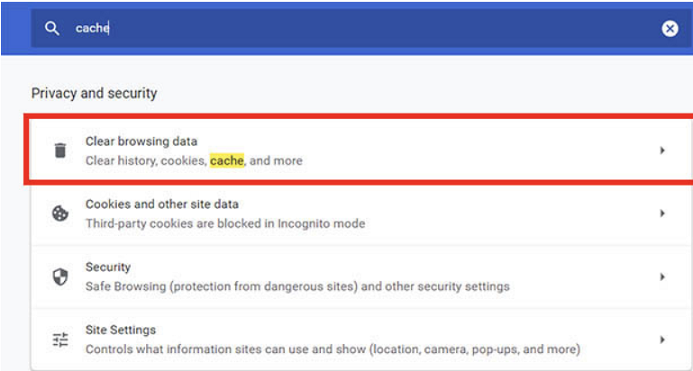This screenshot has height=371, width=693.
Task: Click the magnifying glass search icon
Action: (x=52, y=29)
